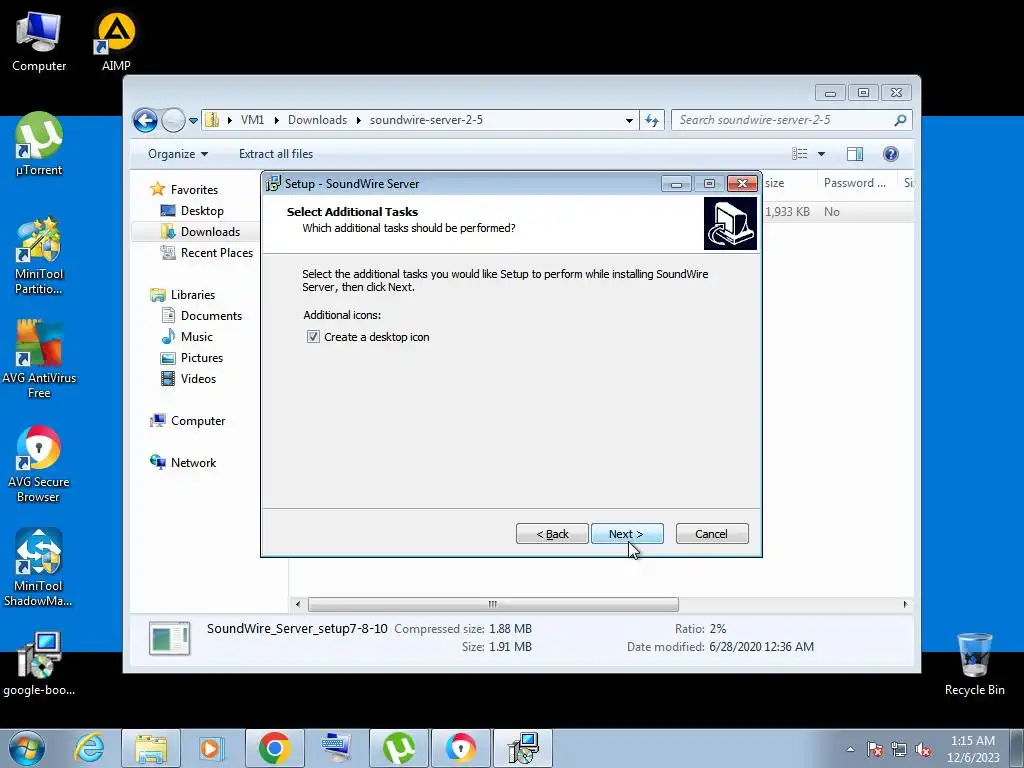Open the Action Center flag icon
This screenshot has width=1024, height=768.
pos(875,749)
